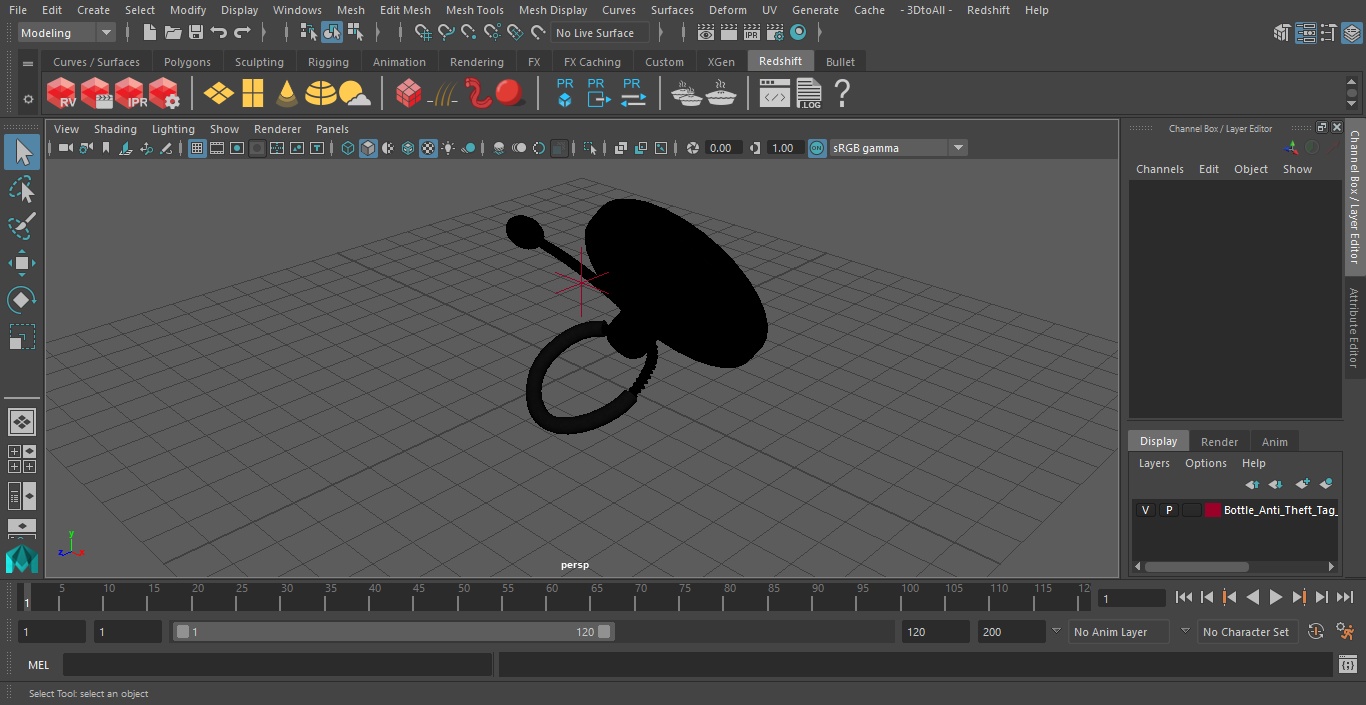Open the Edit Mesh menu
This screenshot has height=705, width=1366.
(x=405, y=10)
